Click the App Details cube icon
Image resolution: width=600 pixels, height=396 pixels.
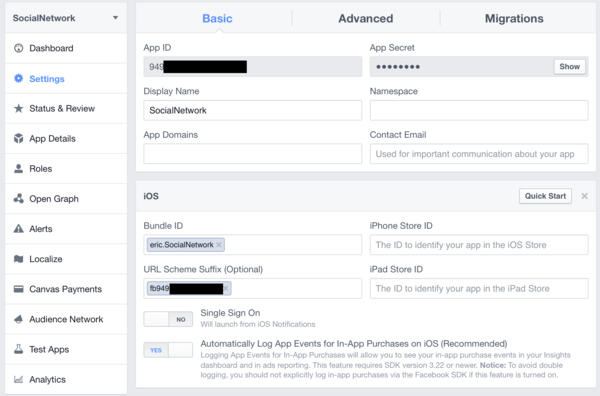pos(18,139)
